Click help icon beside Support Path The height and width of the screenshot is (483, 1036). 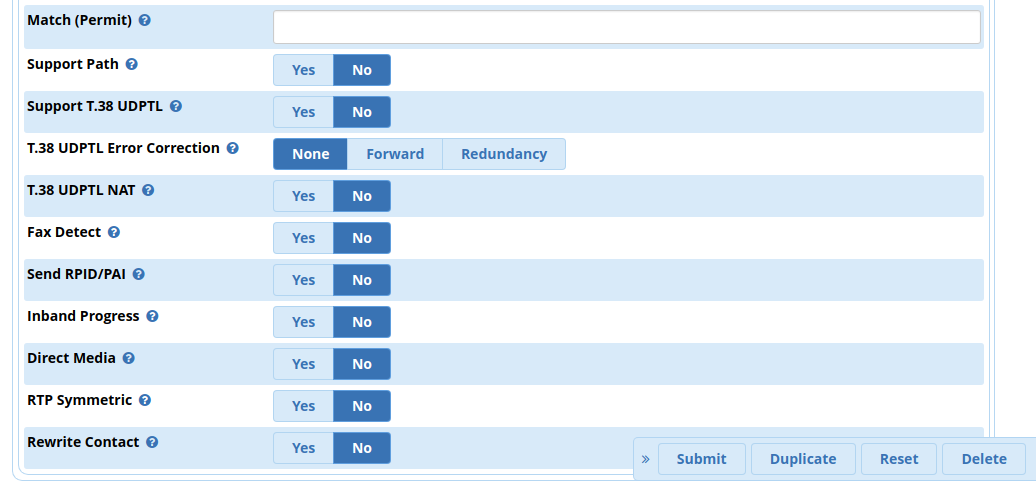(132, 64)
